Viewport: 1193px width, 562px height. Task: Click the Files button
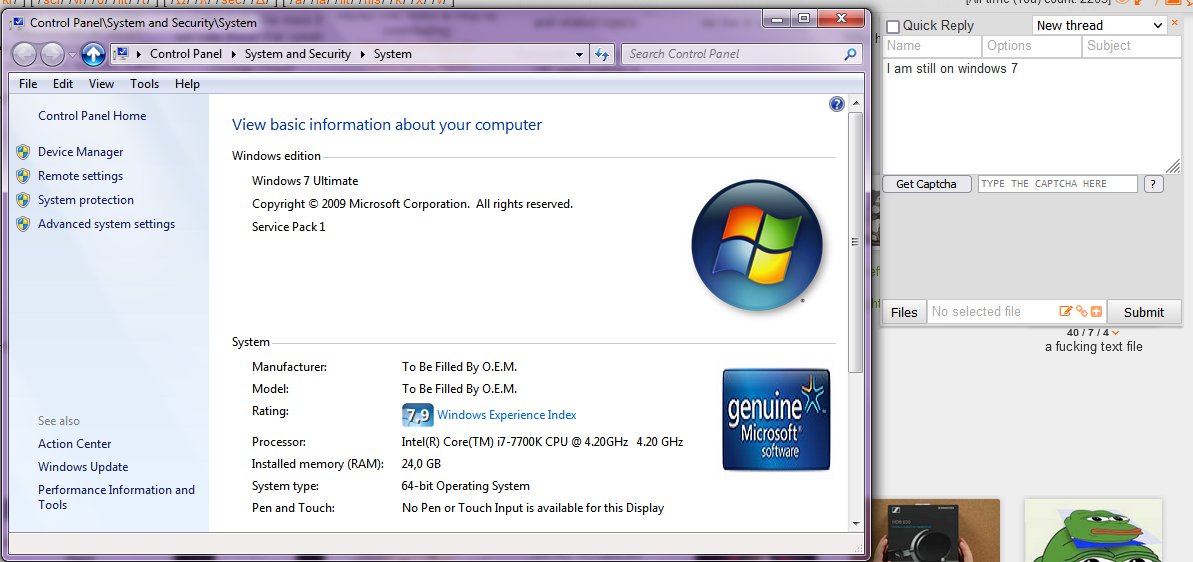click(904, 312)
